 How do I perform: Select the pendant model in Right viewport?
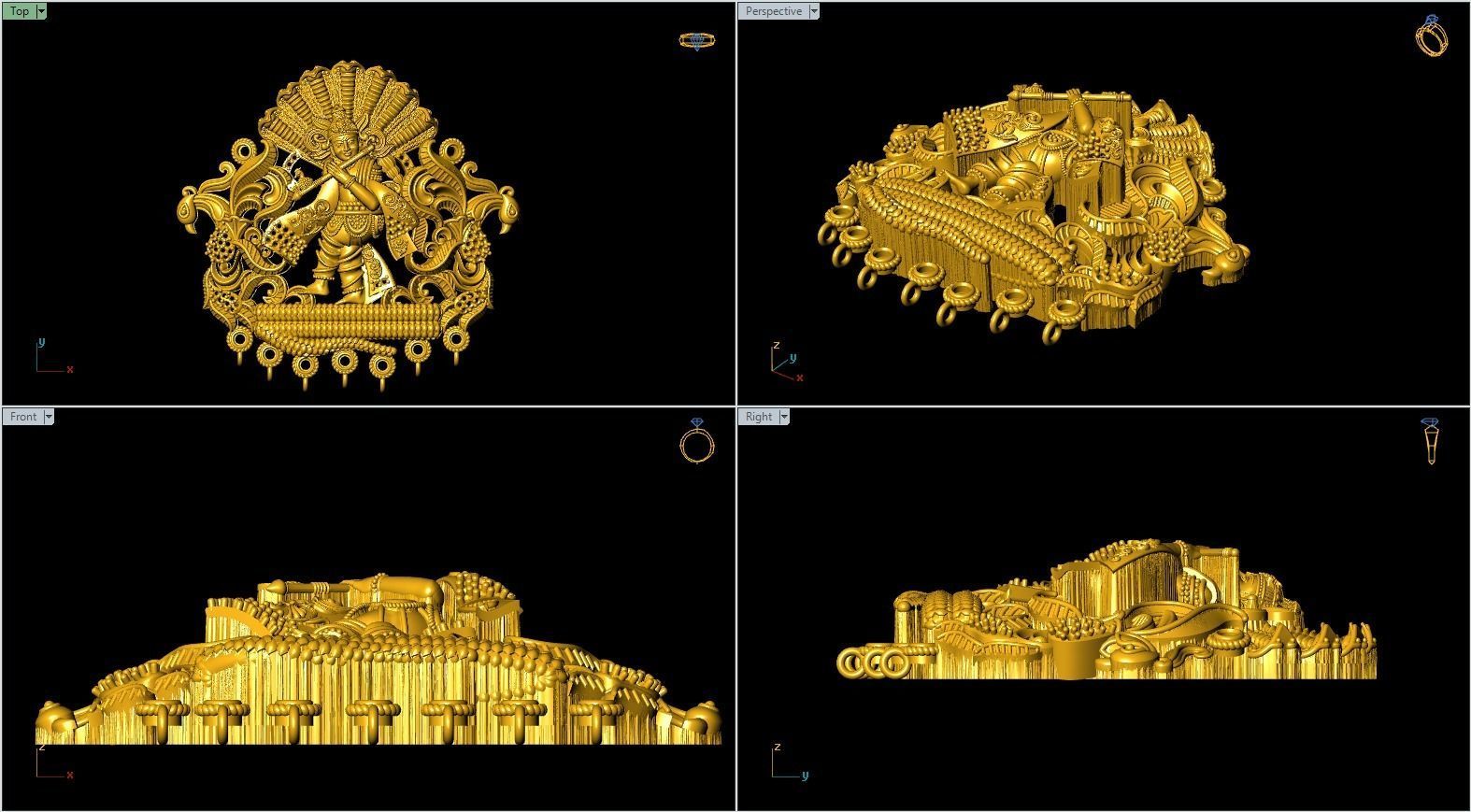pos(1107,609)
